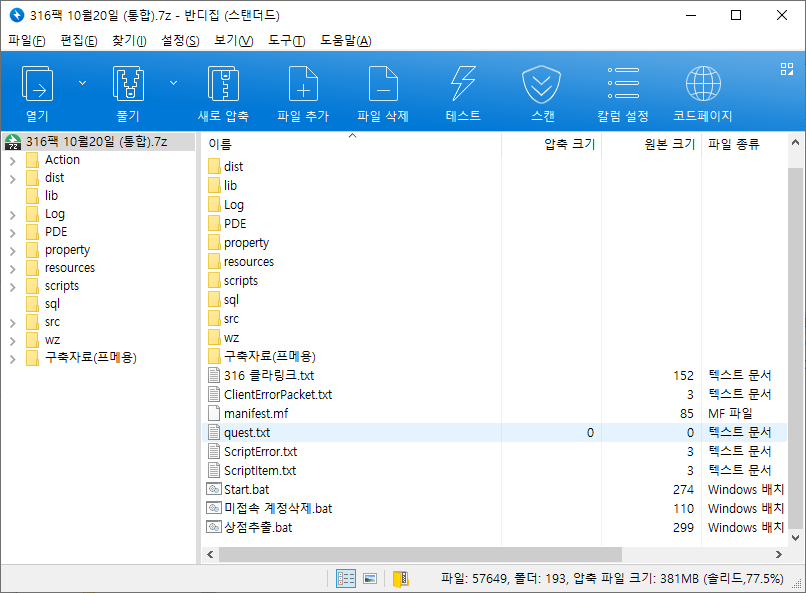Click the toolbar layout grid icon
The image size is (806, 593).
click(x=786, y=69)
